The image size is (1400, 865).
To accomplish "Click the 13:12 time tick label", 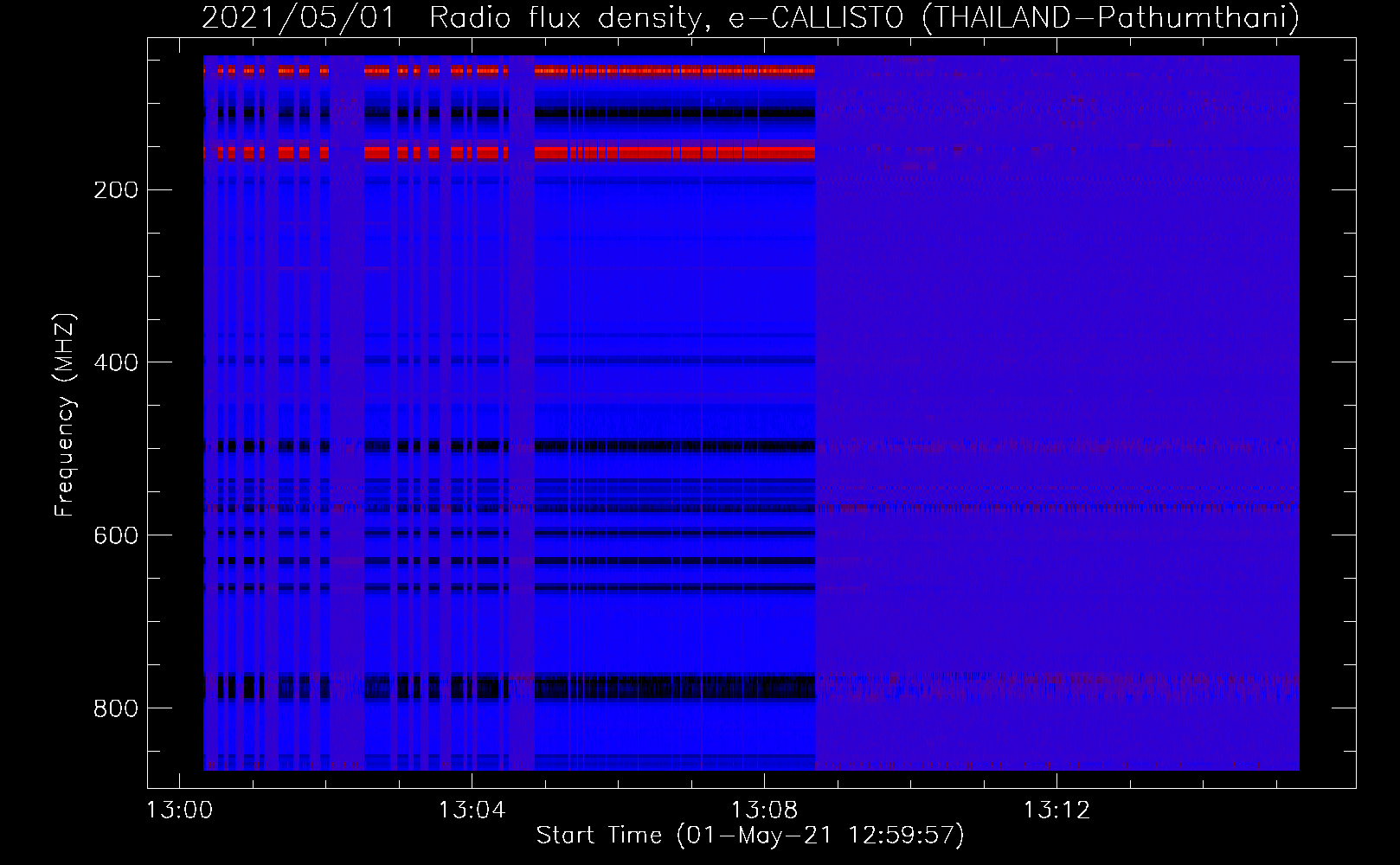I will point(1056,811).
